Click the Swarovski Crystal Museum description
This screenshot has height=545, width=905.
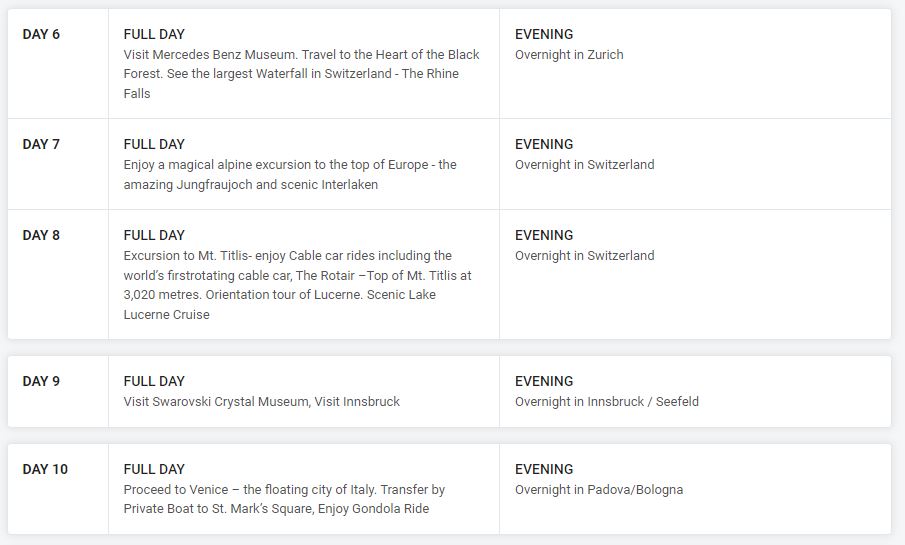coord(261,401)
